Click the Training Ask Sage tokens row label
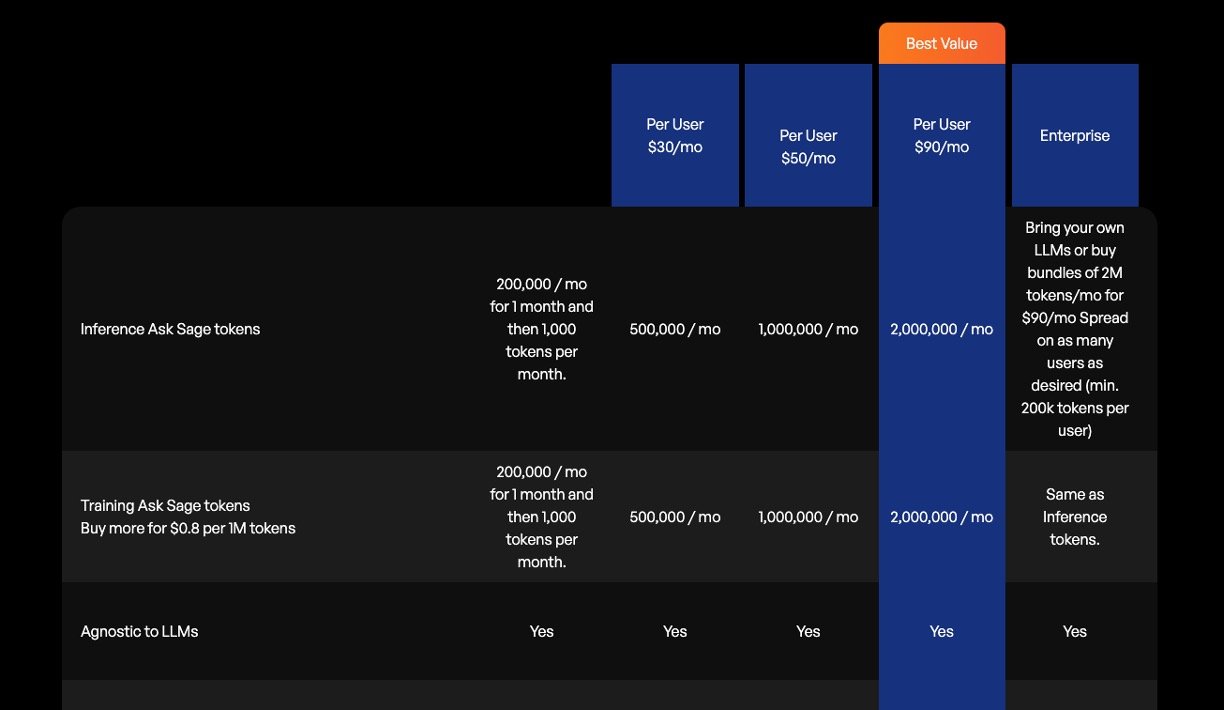This screenshot has height=710, width=1224. pos(165,506)
